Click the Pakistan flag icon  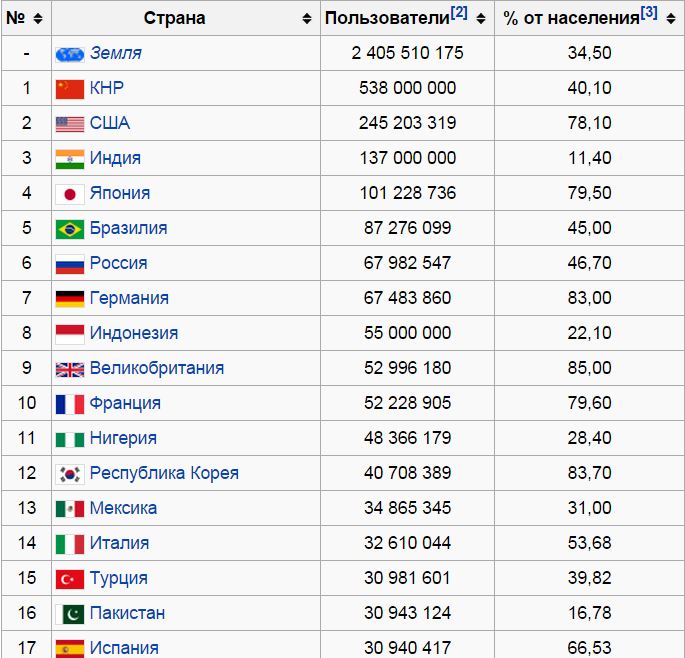point(70,614)
